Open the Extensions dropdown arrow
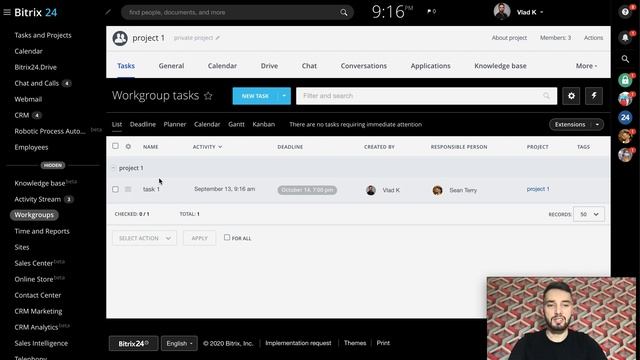 [x=597, y=124]
